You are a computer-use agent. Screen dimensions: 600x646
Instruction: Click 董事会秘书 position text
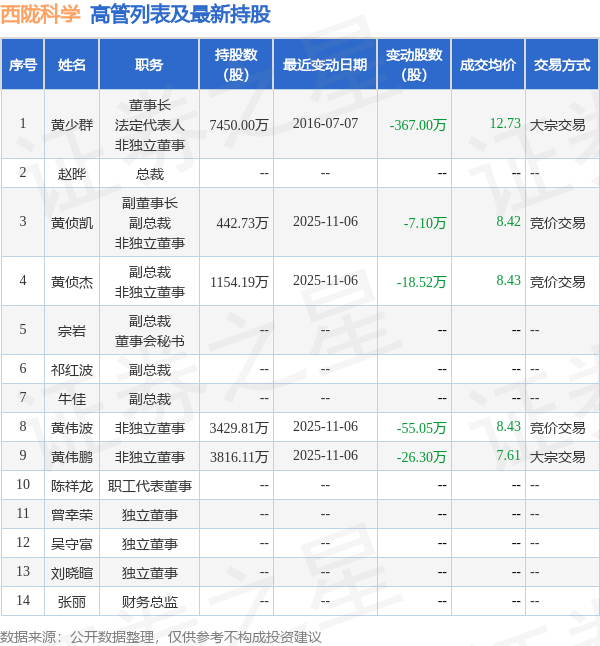[150, 341]
